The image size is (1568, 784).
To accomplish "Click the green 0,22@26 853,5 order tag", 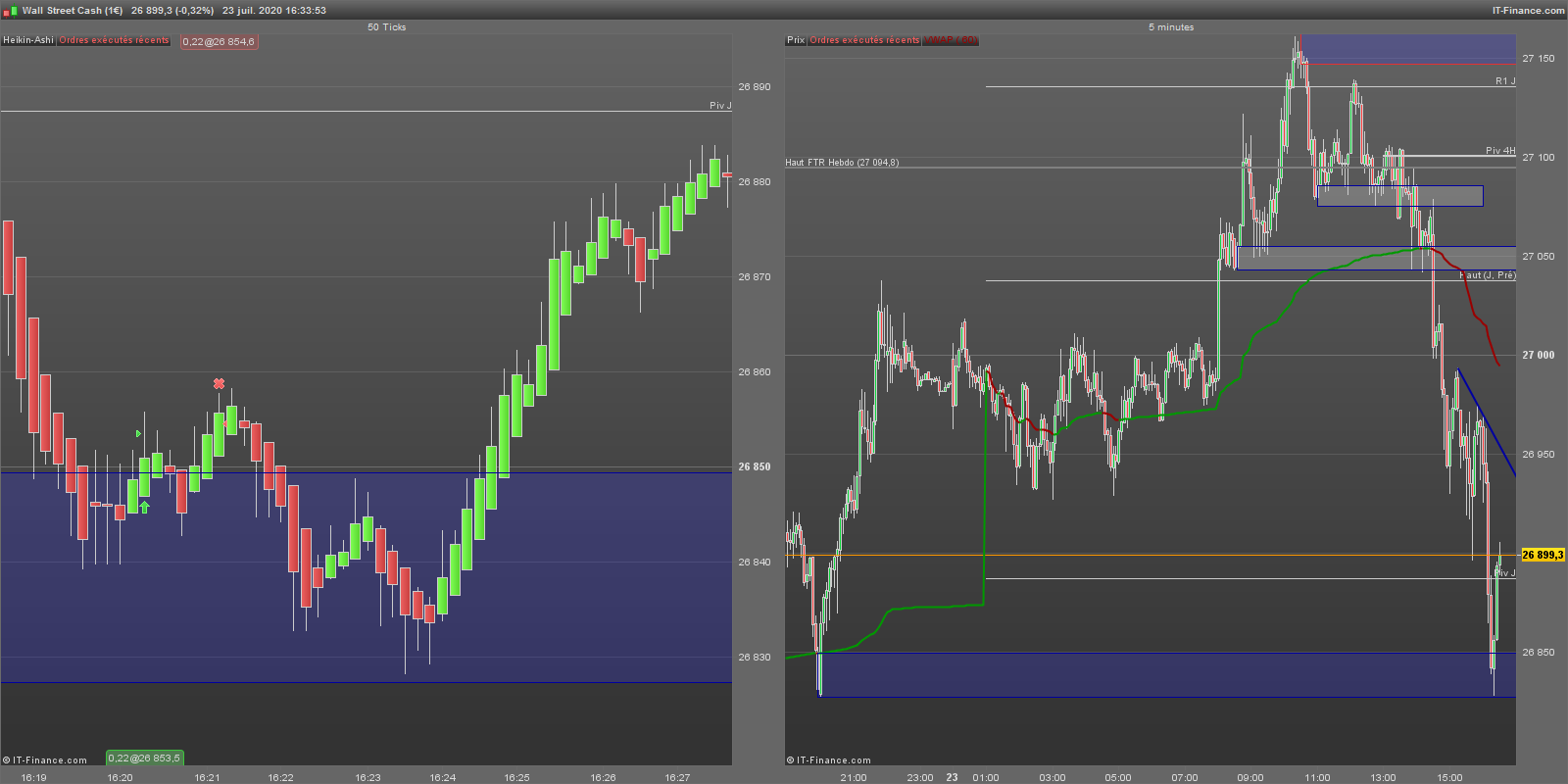I will click(145, 758).
